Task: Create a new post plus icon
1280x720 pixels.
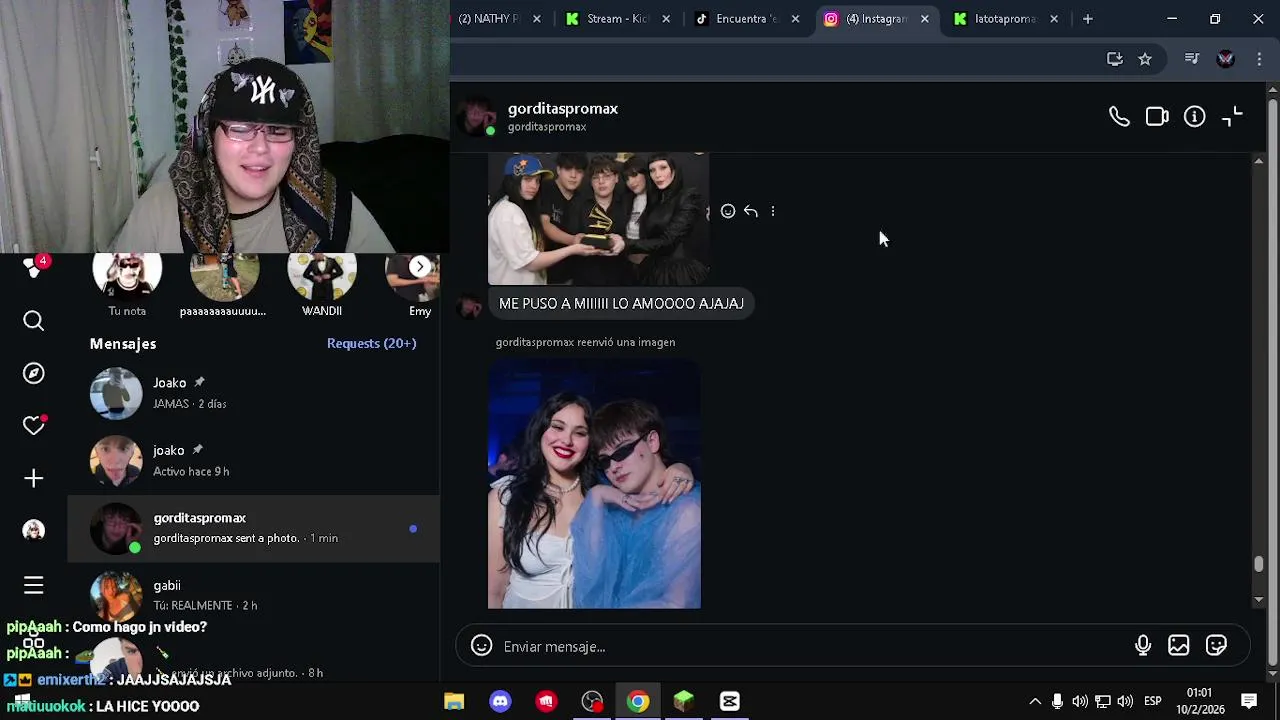Action: (33, 478)
